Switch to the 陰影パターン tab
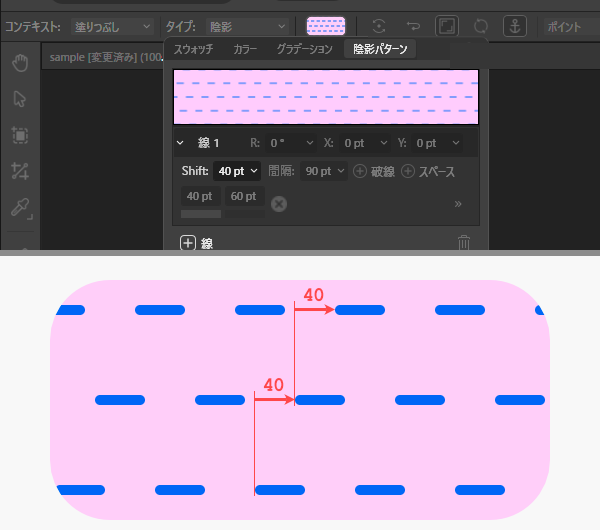 coord(380,49)
